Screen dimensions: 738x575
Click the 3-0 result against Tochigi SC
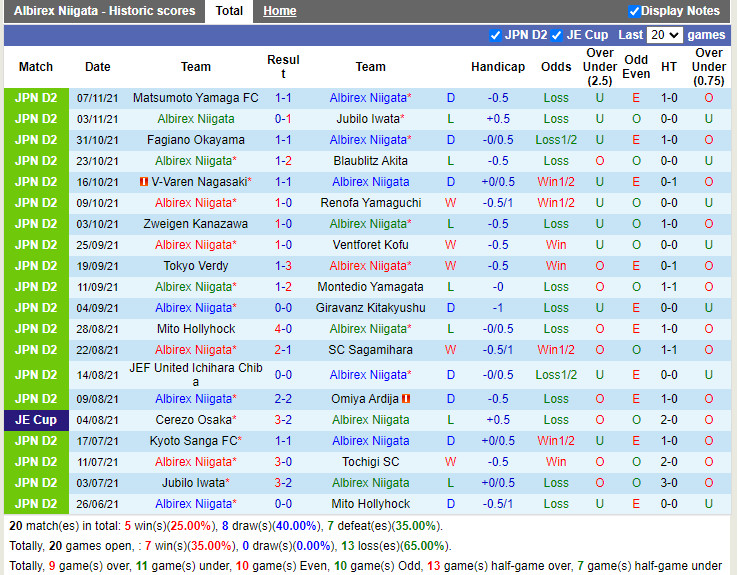click(283, 462)
